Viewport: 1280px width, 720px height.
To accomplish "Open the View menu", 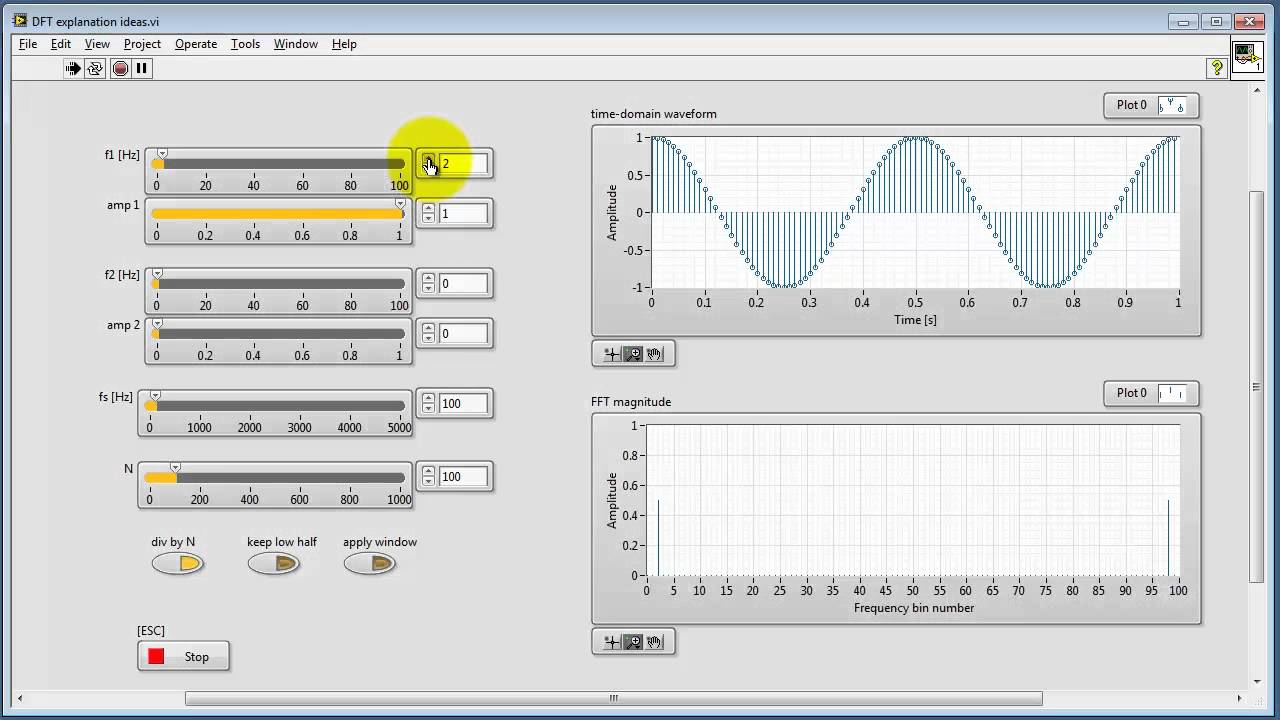I will point(97,44).
